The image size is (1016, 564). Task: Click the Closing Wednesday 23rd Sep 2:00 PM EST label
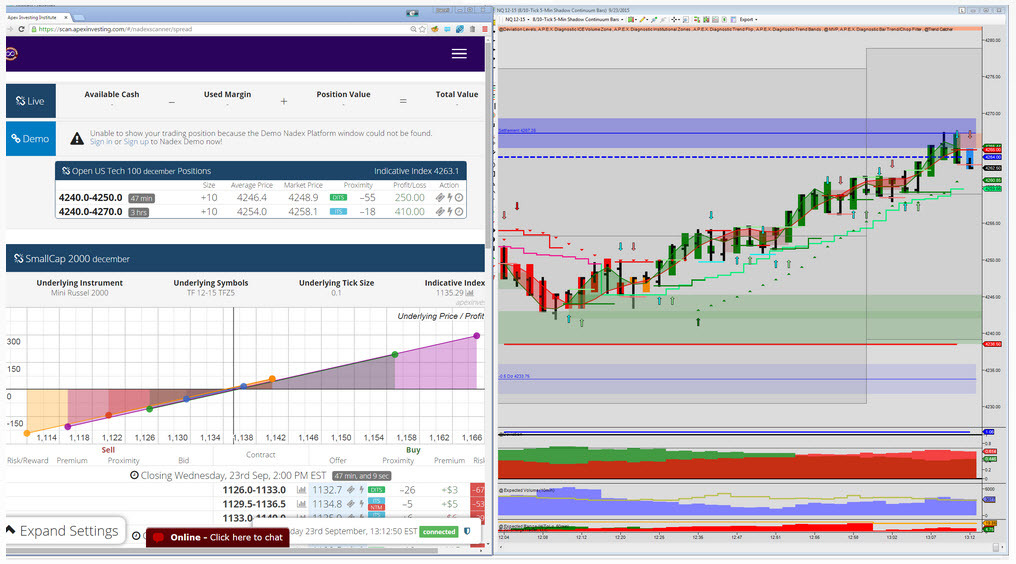click(228, 475)
